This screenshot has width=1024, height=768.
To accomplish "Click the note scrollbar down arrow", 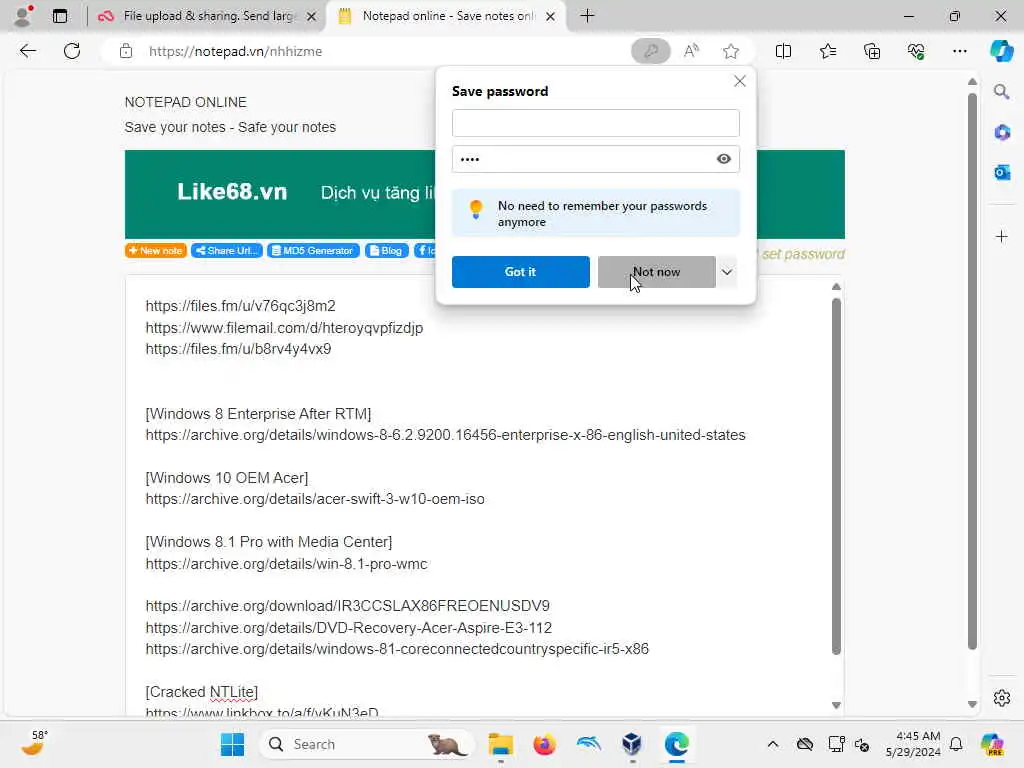I will pyautogui.click(x=836, y=705).
